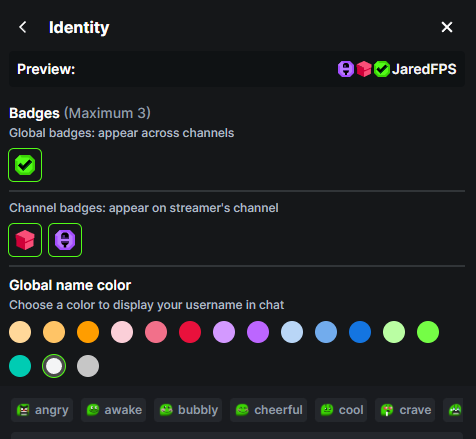The image size is (476, 439).
Task: Select the teal name color
Action: tap(20, 366)
